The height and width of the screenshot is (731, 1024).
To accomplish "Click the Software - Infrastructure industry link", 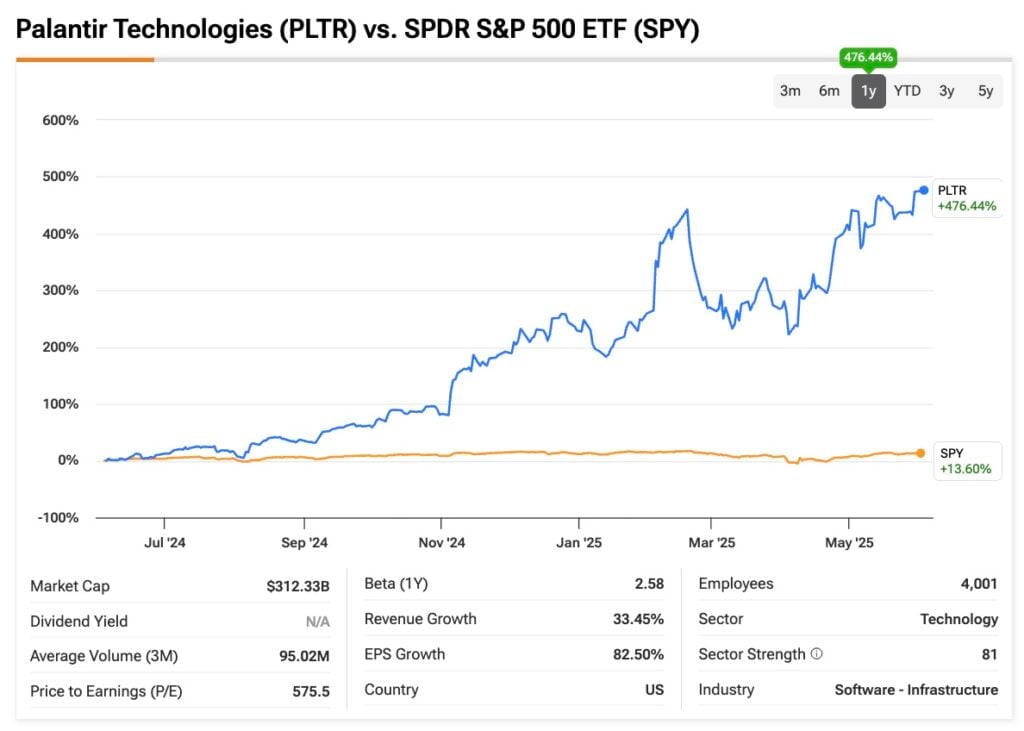I will point(916,690).
